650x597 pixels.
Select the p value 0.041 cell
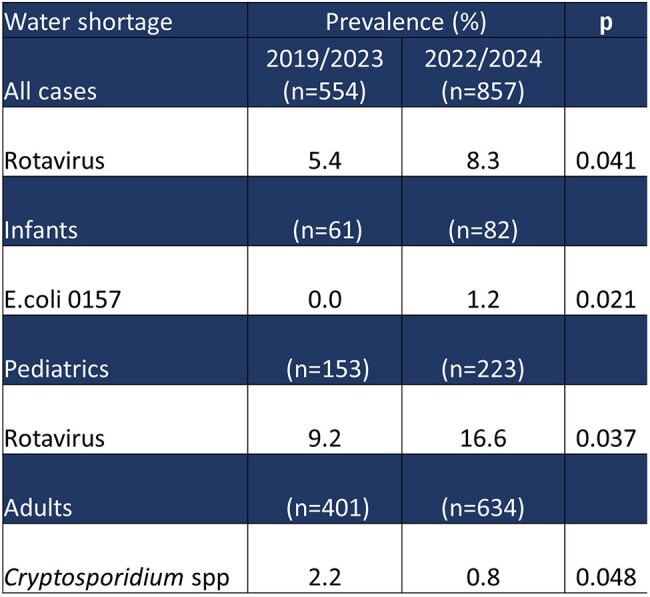[x=606, y=142]
